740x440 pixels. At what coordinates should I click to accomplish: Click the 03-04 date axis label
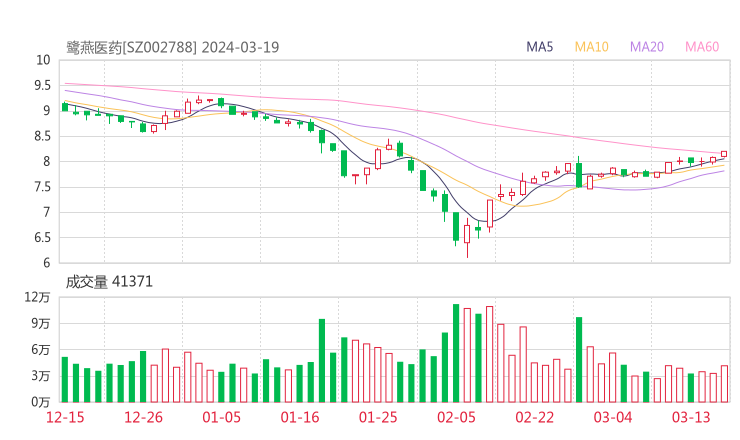click(x=613, y=417)
